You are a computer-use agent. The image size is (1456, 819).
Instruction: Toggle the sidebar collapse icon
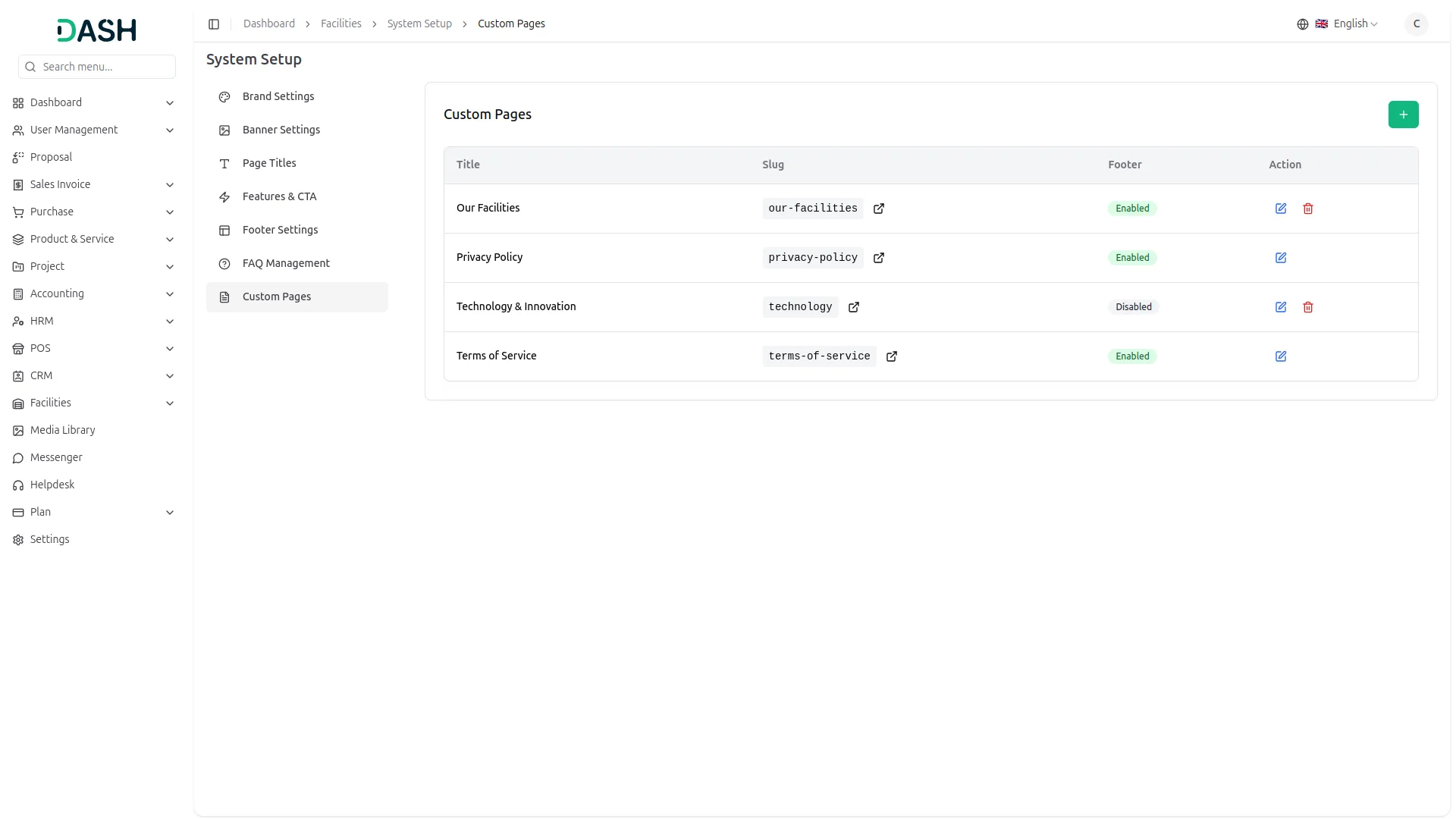214,24
